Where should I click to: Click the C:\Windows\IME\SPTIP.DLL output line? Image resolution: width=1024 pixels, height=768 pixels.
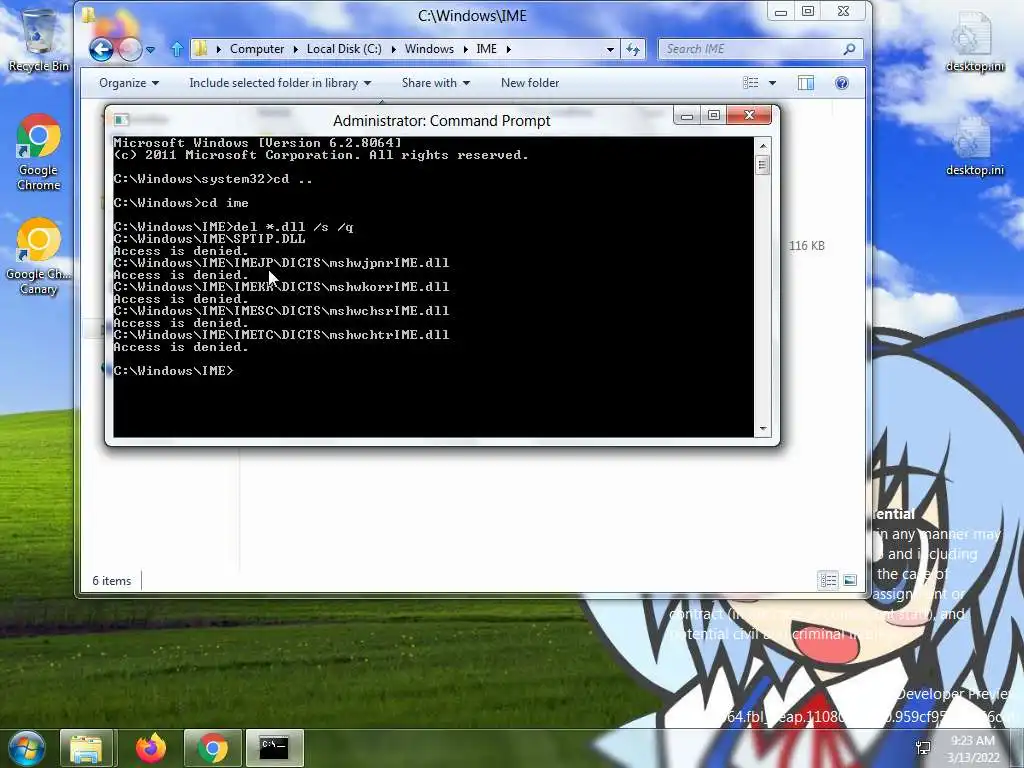tap(209, 239)
